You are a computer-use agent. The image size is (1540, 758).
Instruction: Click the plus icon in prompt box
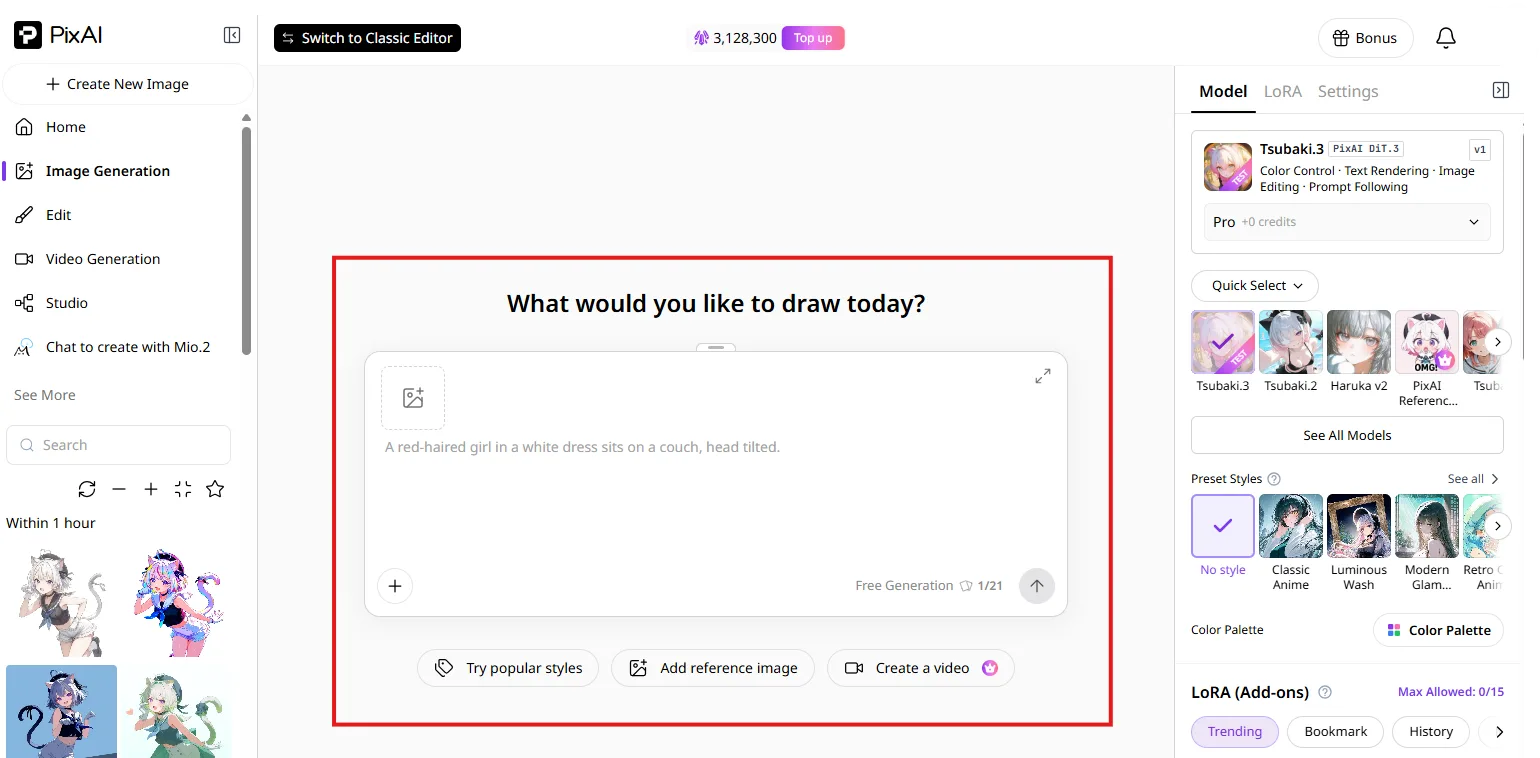pos(395,586)
